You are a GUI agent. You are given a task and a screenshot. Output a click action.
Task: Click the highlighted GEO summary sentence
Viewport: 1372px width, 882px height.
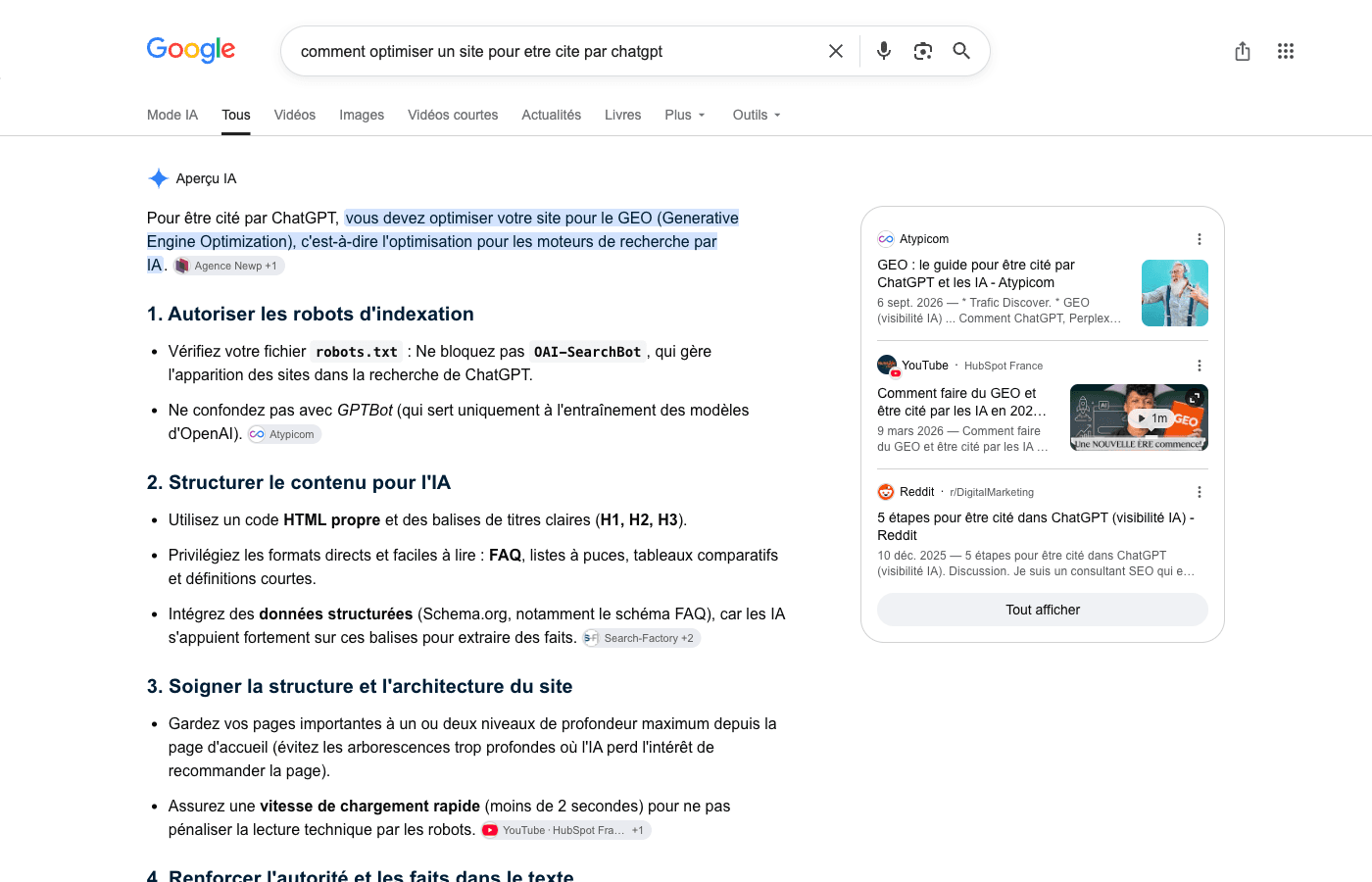coord(443,241)
